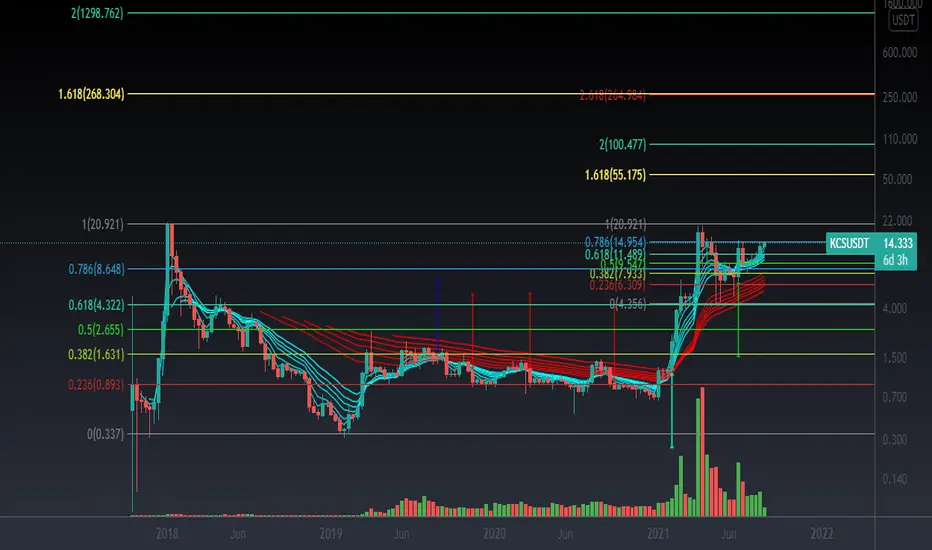Click the 0.382(1.631) Fibonacci label
The width and height of the screenshot is (932, 550).
pos(96,354)
